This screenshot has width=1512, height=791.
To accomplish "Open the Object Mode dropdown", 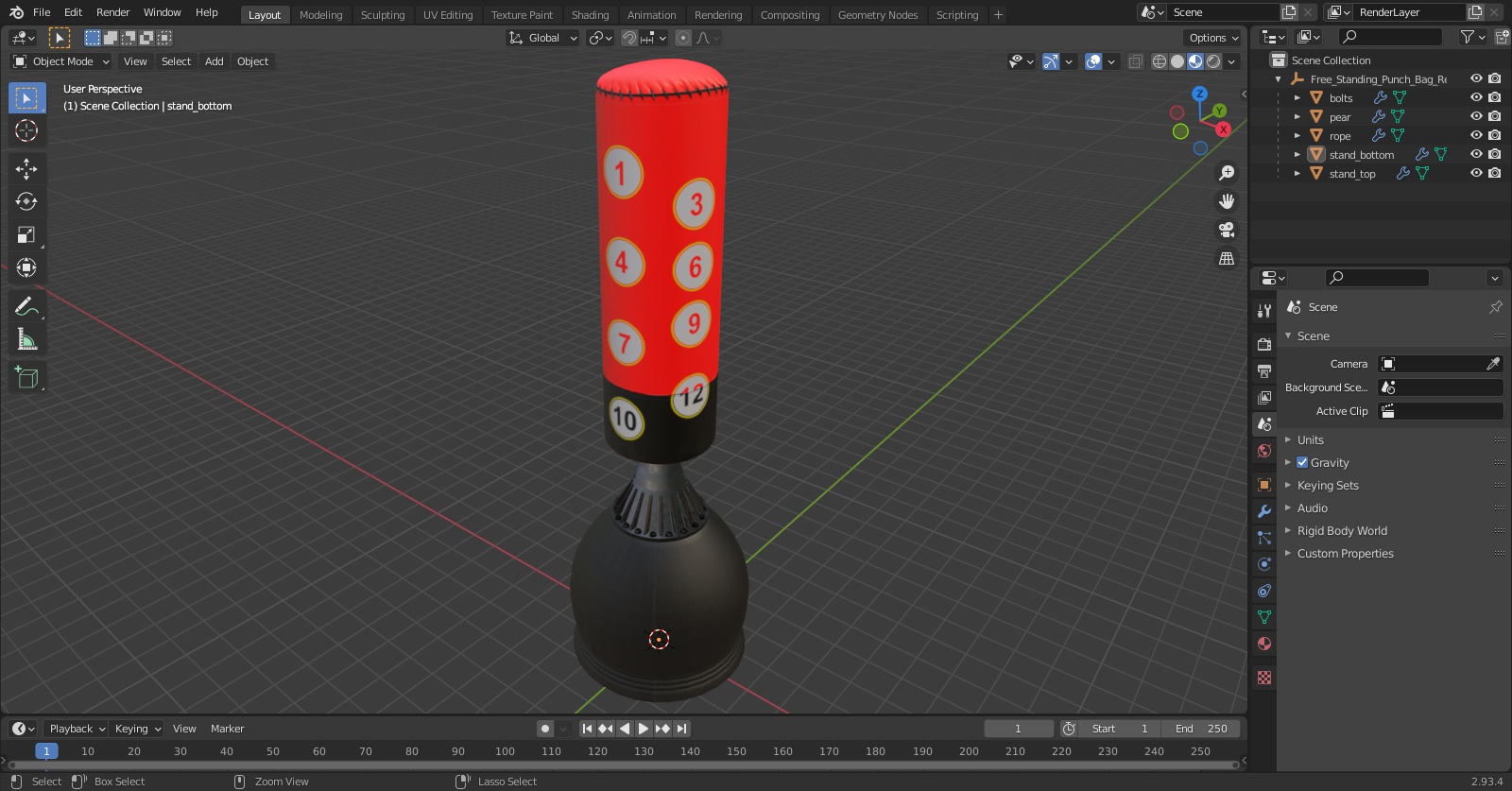I will click(x=61, y=61).
